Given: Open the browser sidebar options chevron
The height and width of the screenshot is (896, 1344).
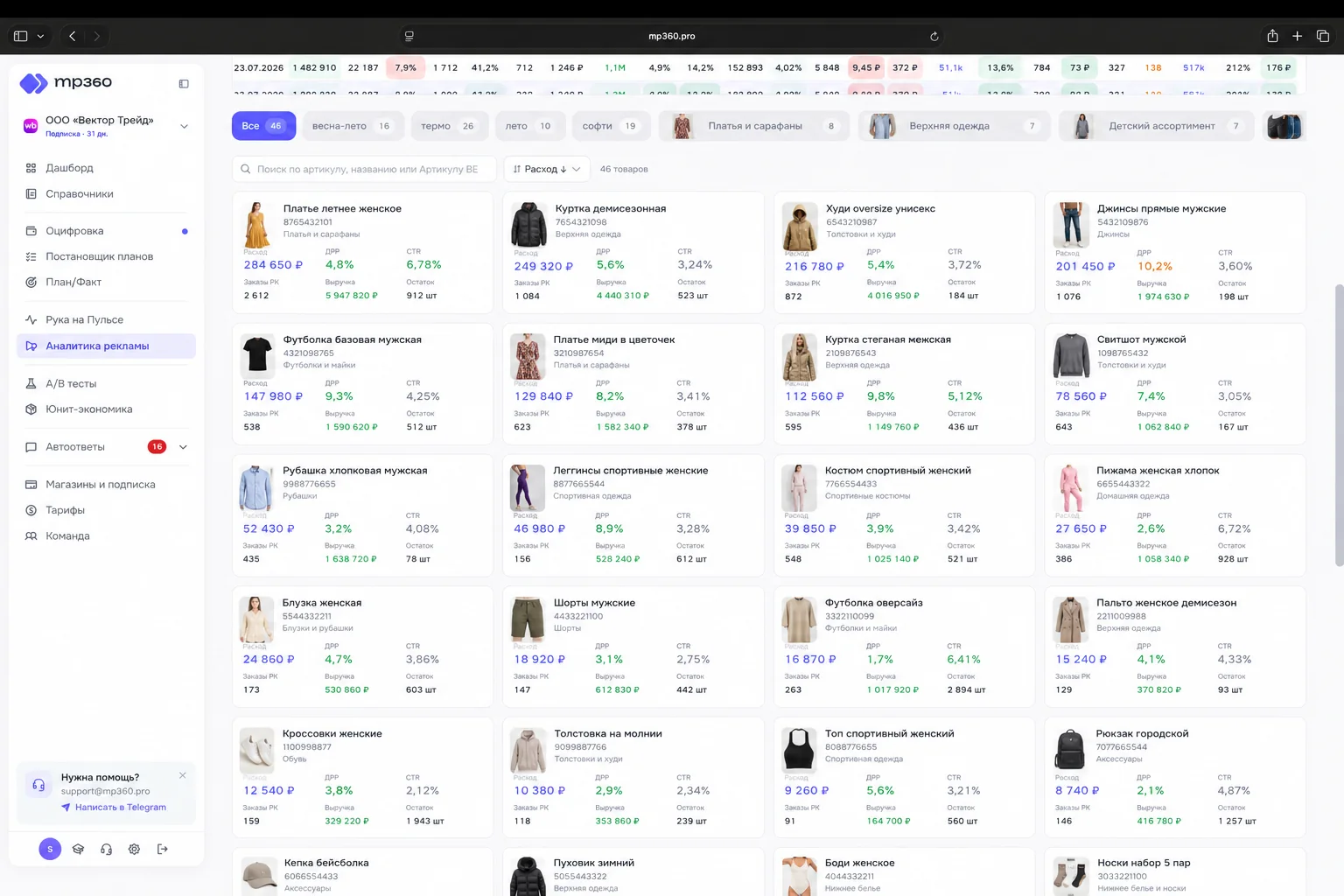Looking at the screenshot, I should [40, 36].
